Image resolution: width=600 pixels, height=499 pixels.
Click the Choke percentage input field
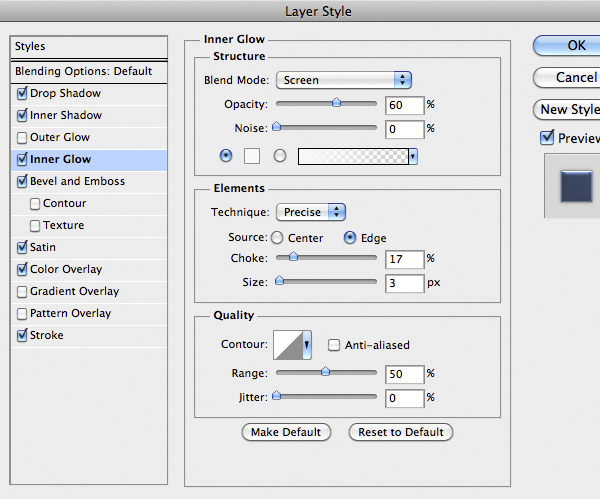[x=404, y=260]
